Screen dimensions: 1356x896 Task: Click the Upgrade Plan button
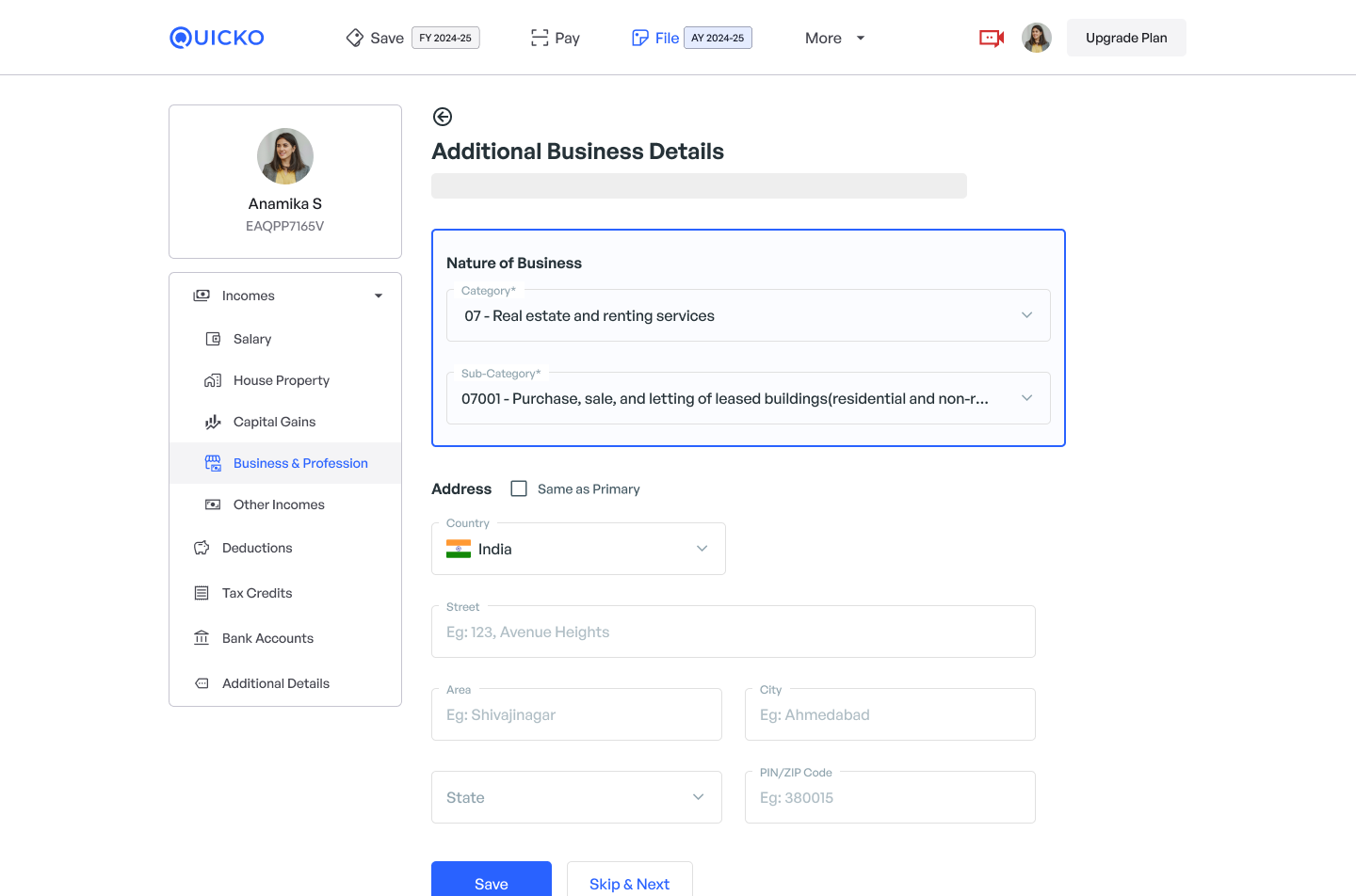(x=1125, y=39)
